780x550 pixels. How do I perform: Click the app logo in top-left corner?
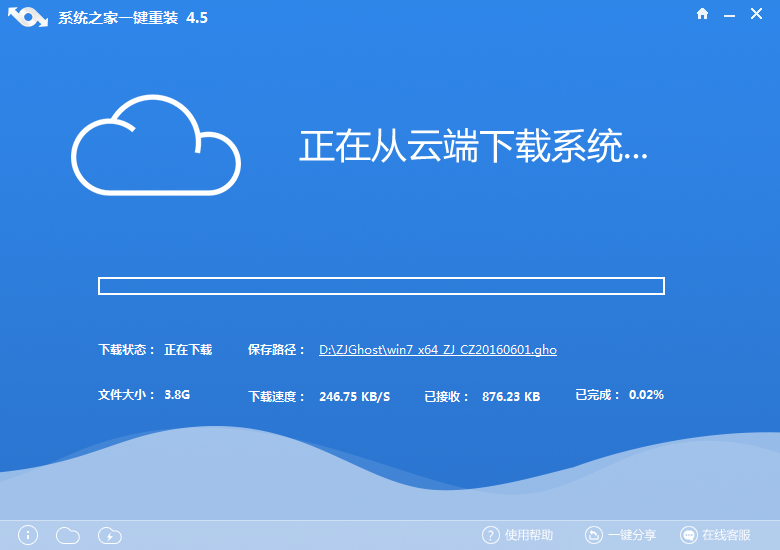[28, 17]
